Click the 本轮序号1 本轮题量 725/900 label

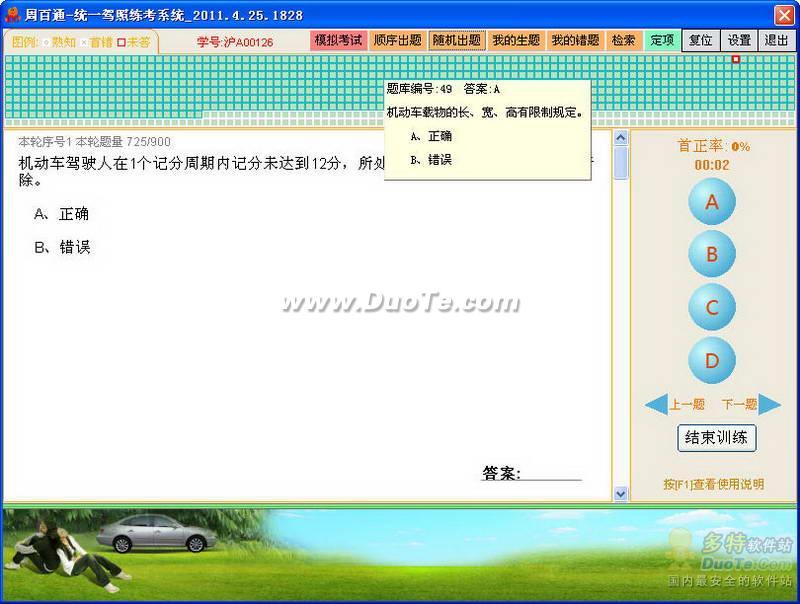(x=94, y=142)
